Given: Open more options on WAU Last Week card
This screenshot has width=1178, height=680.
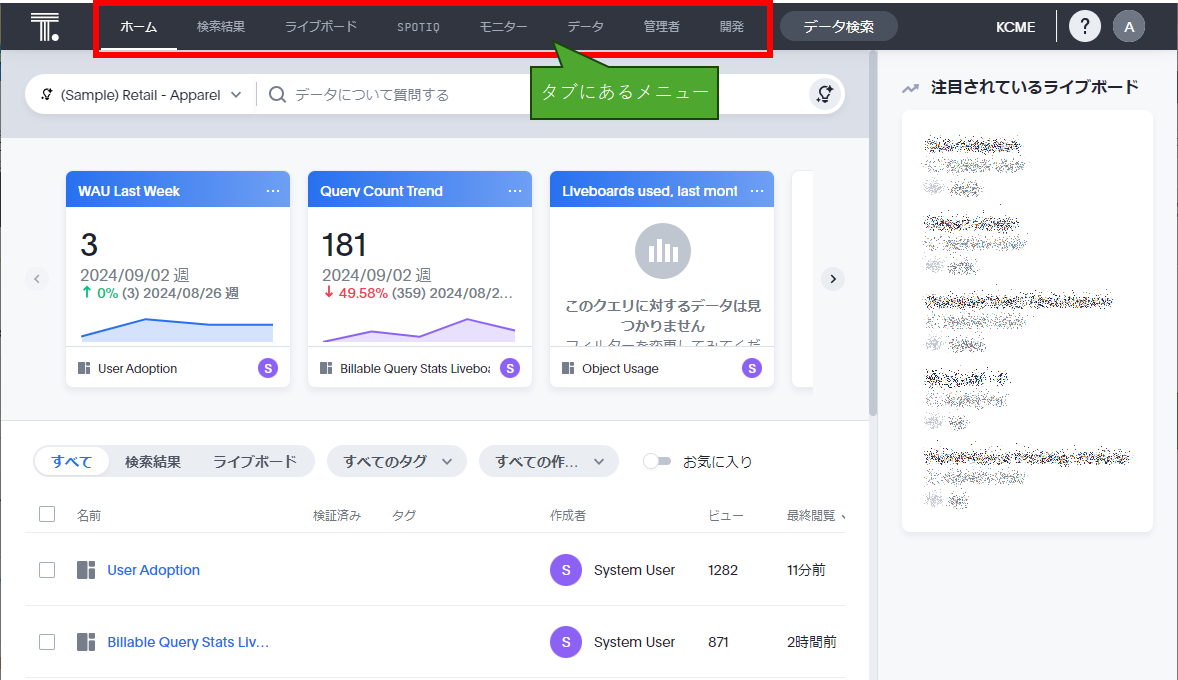Looking at the screenshot, I should (x=273, y=191).
